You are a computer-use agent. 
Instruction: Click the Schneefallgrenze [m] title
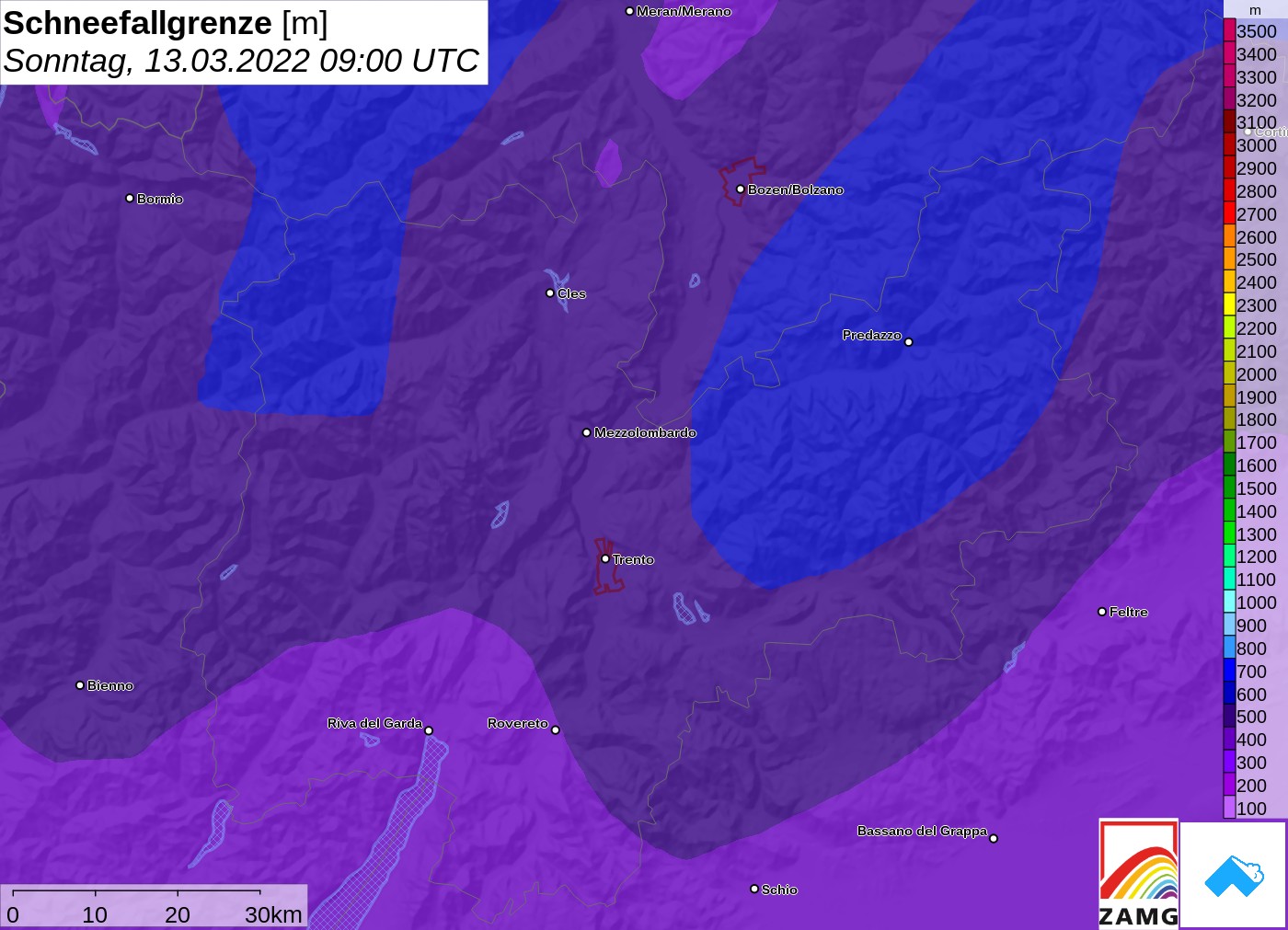166,23
